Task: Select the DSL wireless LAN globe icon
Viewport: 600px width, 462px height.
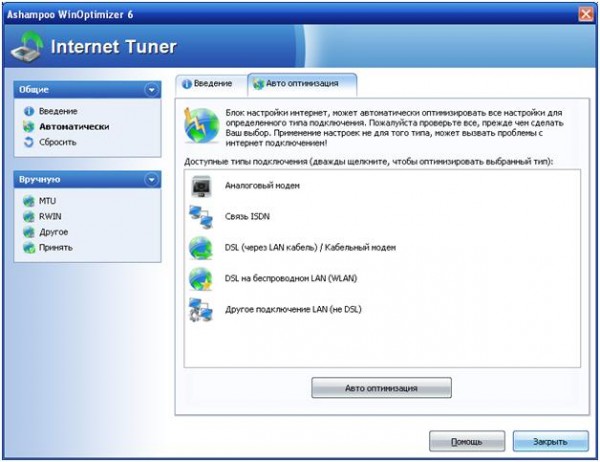Action: (x=201, y=279)
